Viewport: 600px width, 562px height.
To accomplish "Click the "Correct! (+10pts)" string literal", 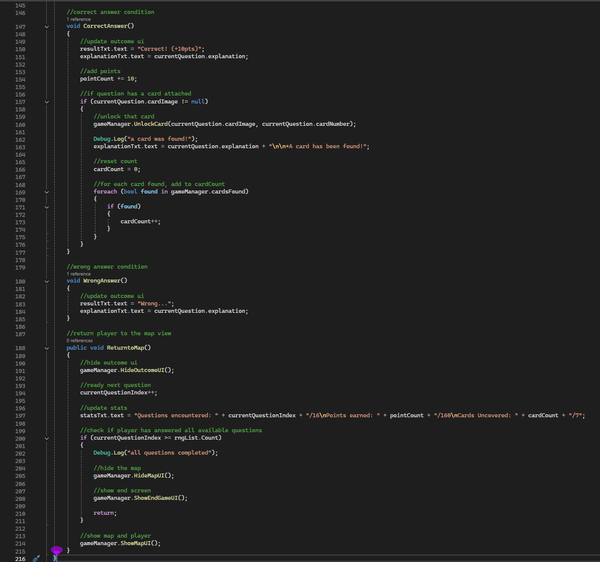I will (x=170, y=49).
